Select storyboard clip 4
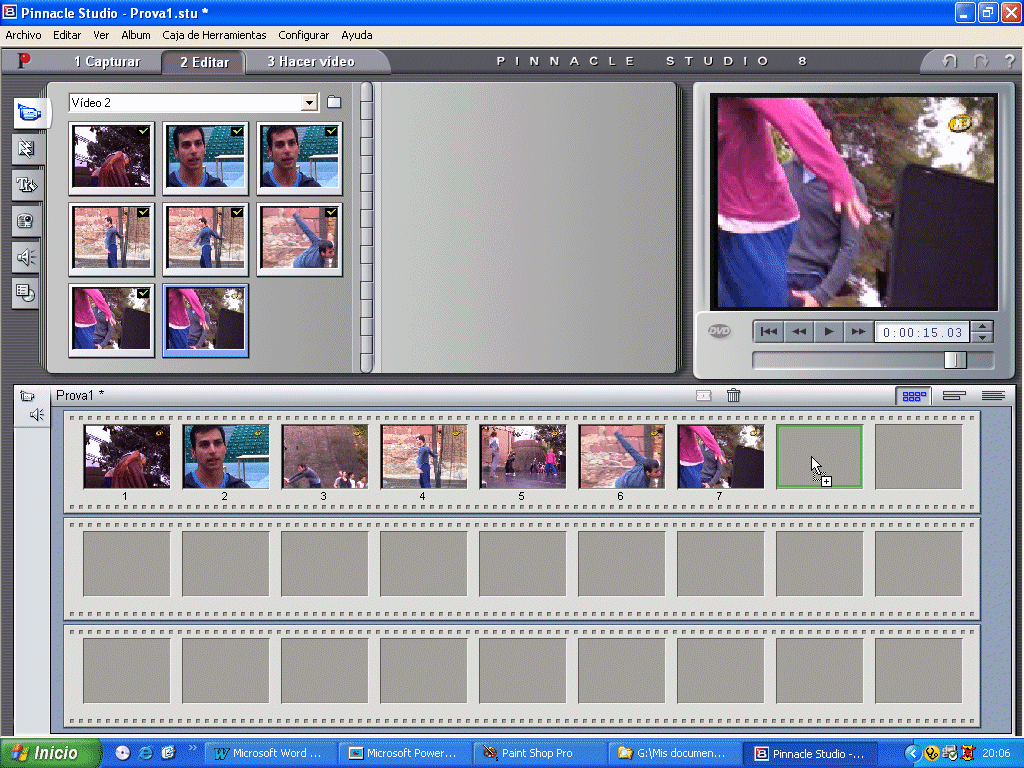 pos(424,456)
